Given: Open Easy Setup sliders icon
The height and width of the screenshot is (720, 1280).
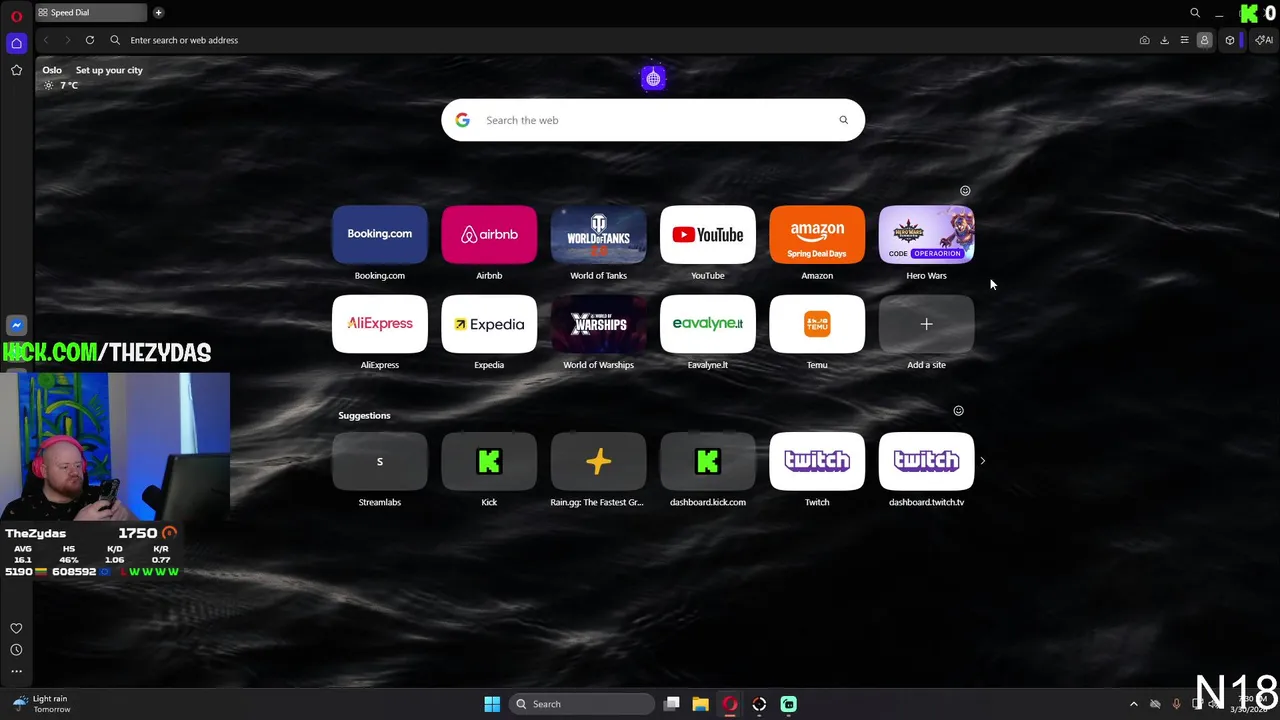Looking at the screenshot, I should pos(1184,40).
